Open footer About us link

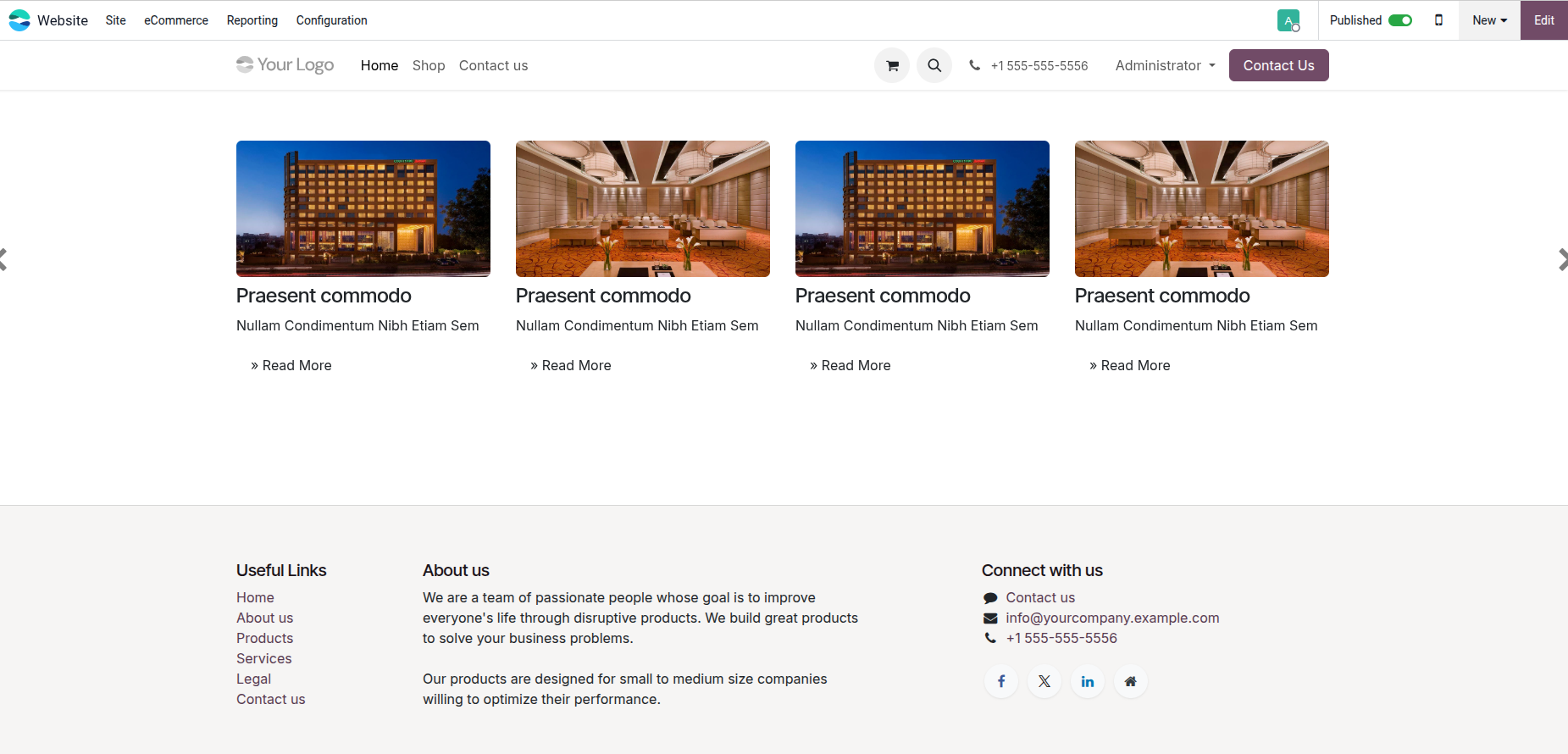click(x=264, y=618)
